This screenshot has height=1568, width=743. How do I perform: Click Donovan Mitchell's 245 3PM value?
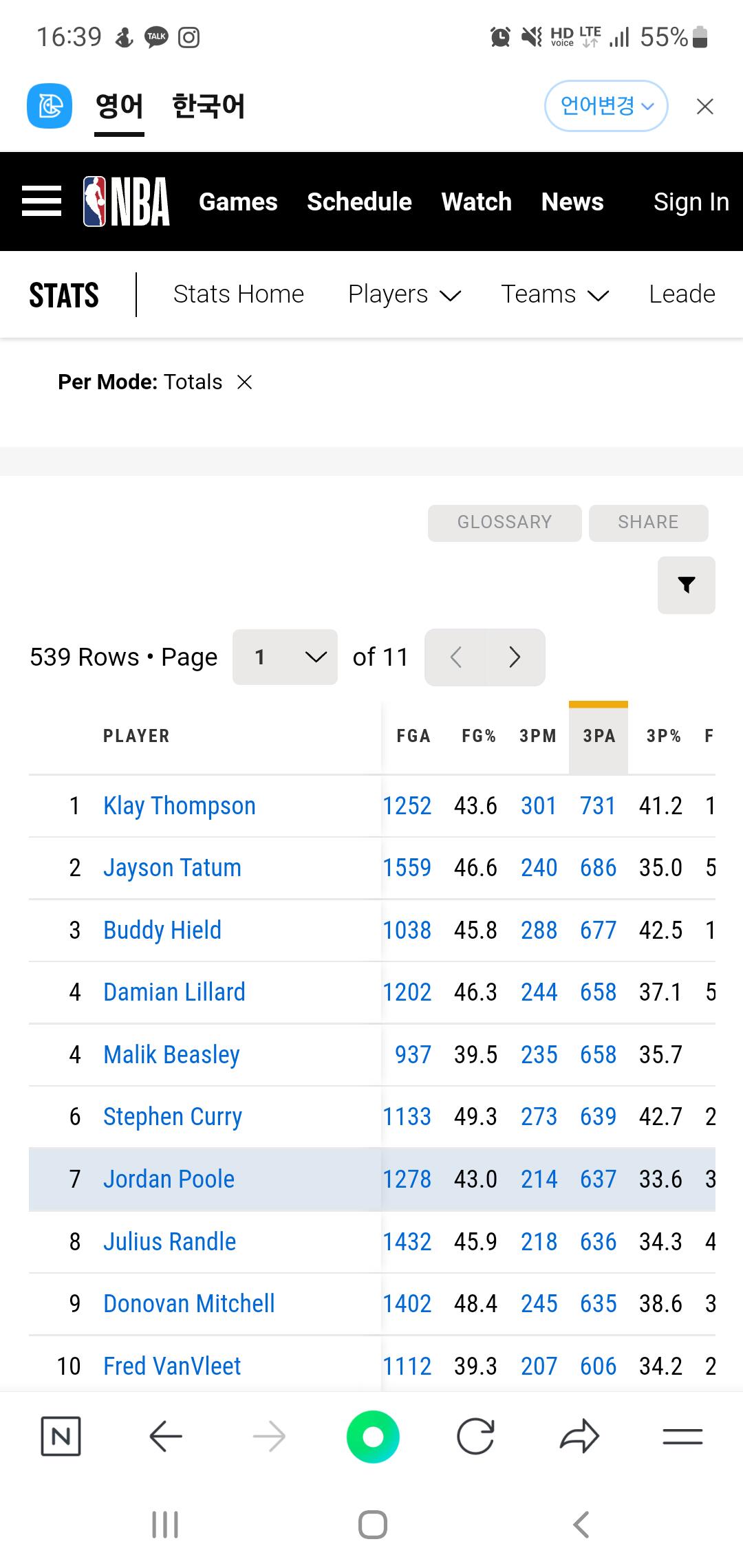pyautogui.click(x=539, y=1304)
